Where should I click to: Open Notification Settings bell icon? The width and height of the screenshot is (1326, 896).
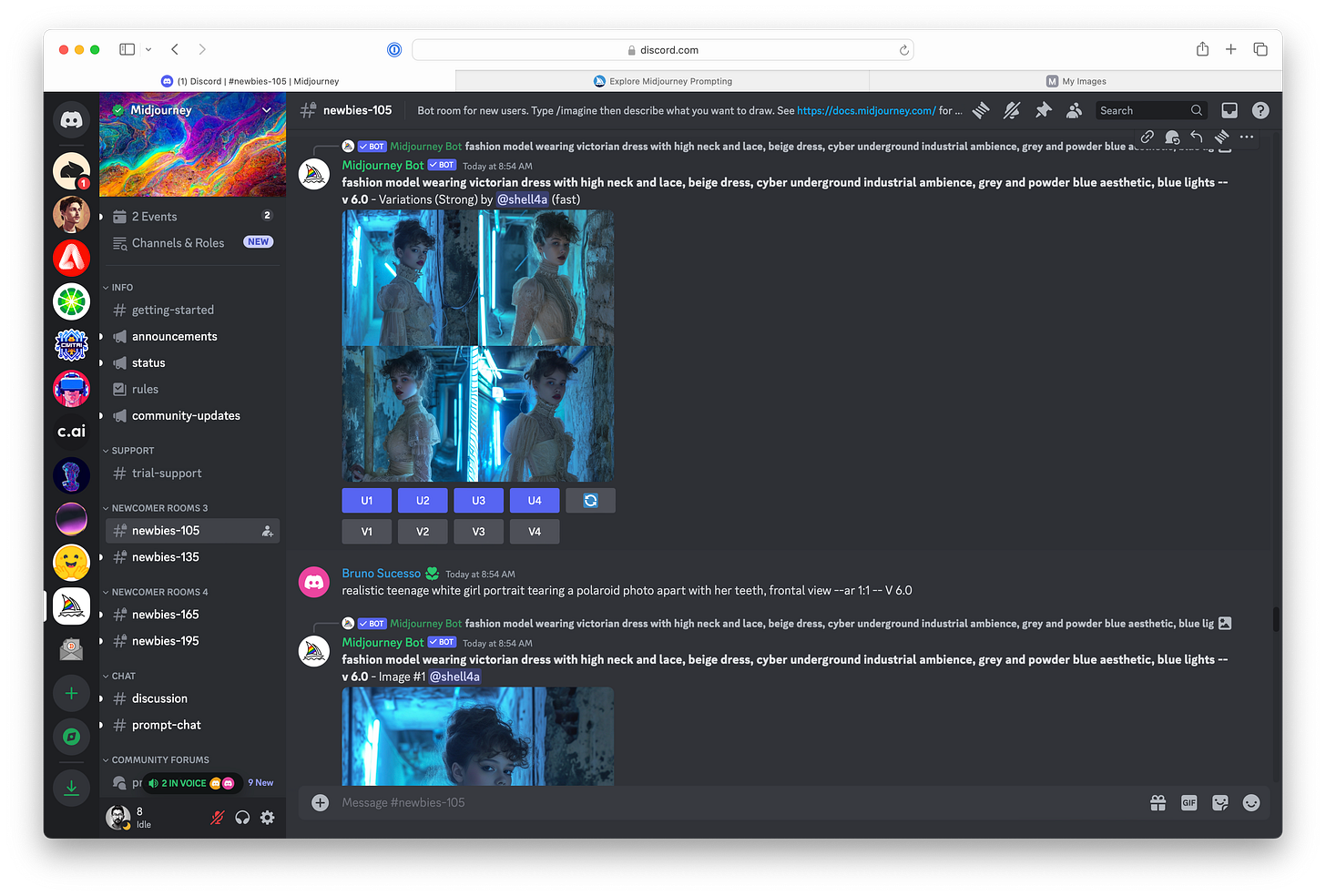[x=1012, y=110]
